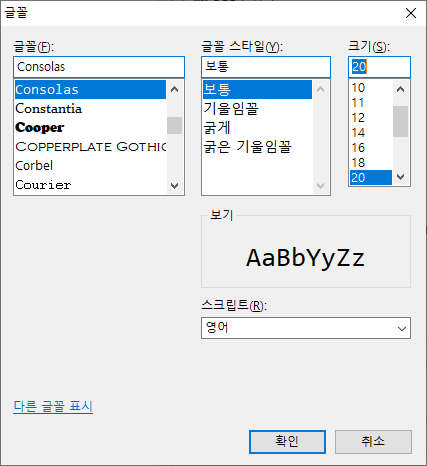Image resolution: width=427 pixels, height=466 pixels.
Task: Choose 기울임꼴 font style
Action: (x=257, y=109)
